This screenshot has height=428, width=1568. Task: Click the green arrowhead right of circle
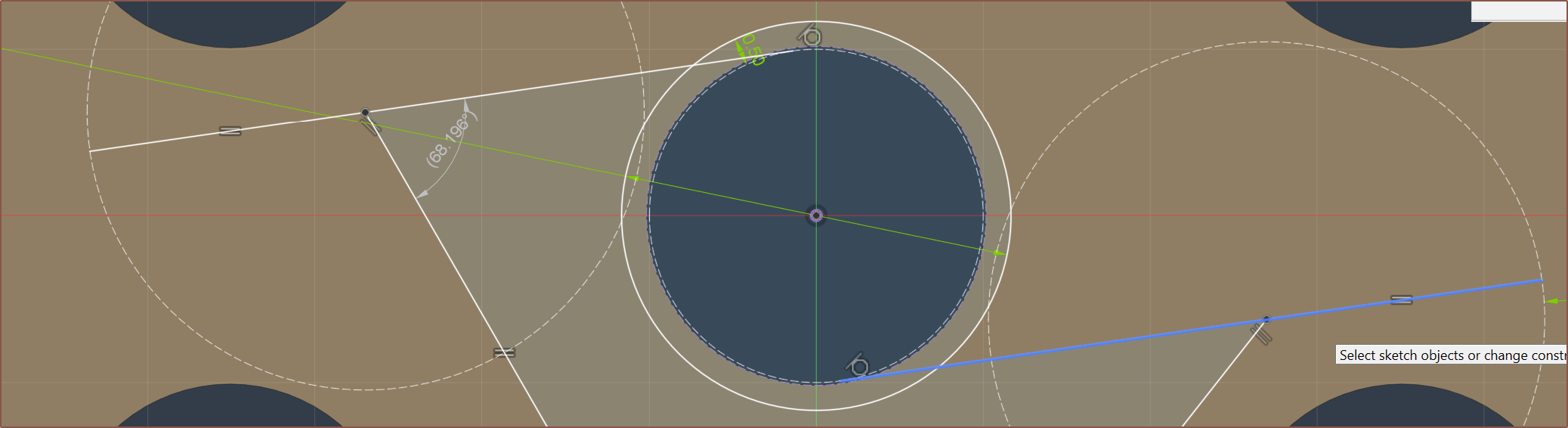click(x=999, y=253)
